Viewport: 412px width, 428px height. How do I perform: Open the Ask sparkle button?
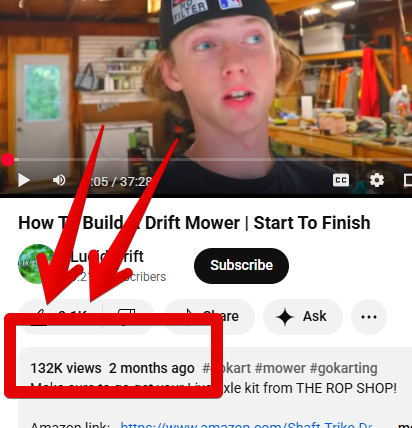tap(303, 316)
